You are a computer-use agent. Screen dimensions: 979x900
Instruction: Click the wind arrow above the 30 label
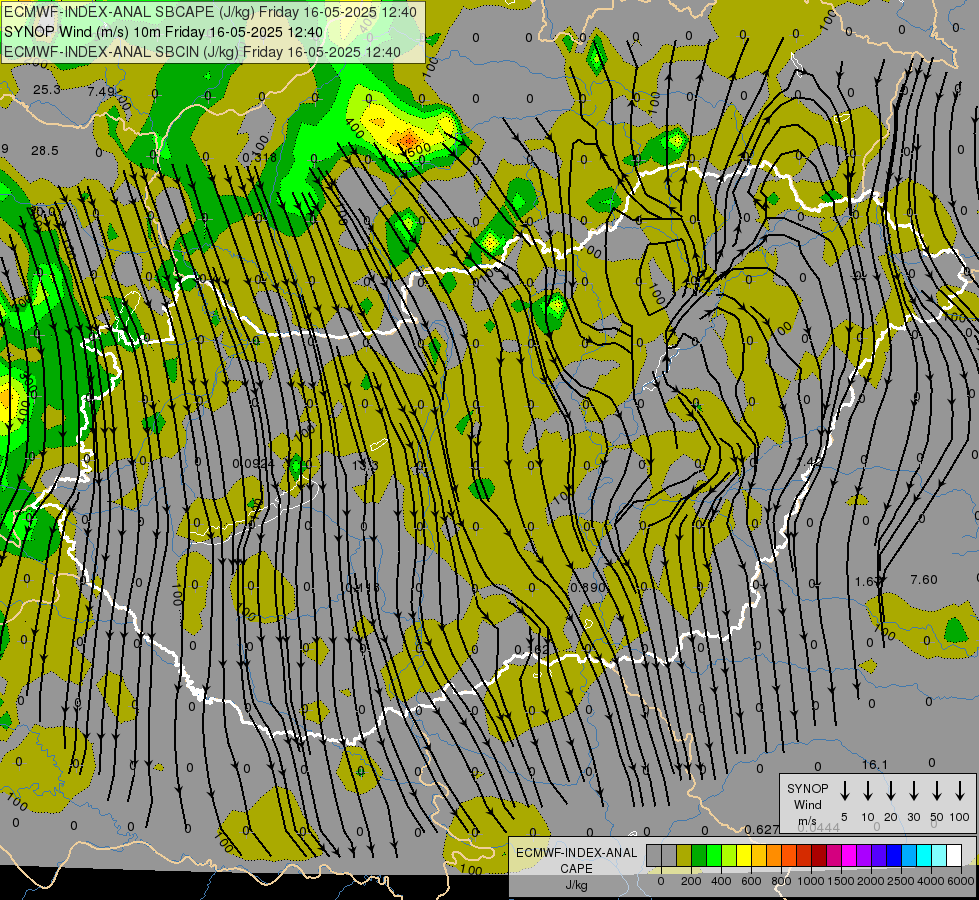(914, 791)
